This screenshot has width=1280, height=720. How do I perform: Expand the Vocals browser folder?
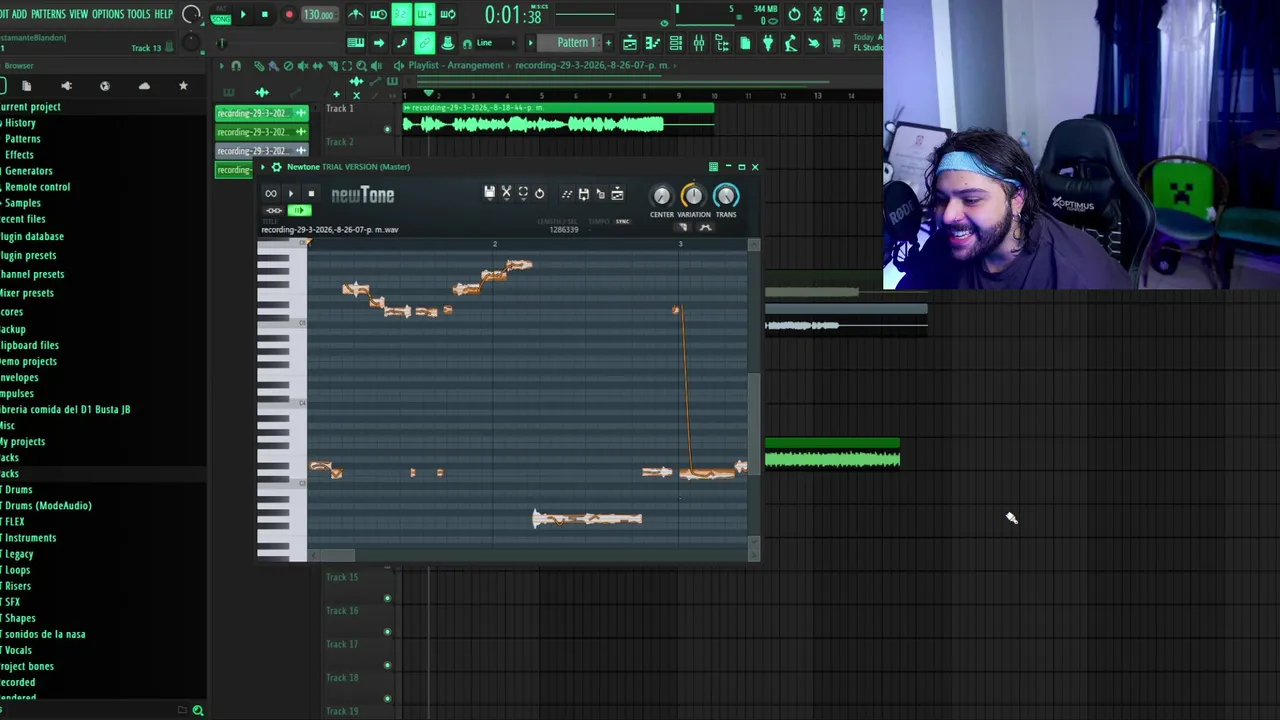coord(18,650)
